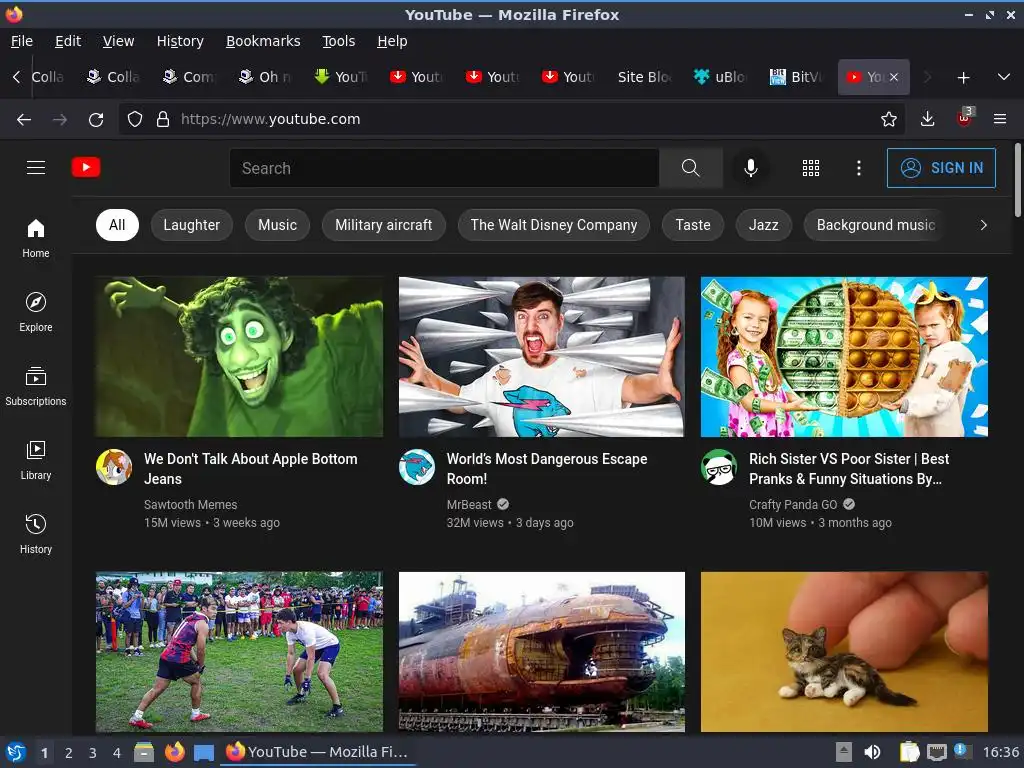Select the All filter chip

point(117,225)
